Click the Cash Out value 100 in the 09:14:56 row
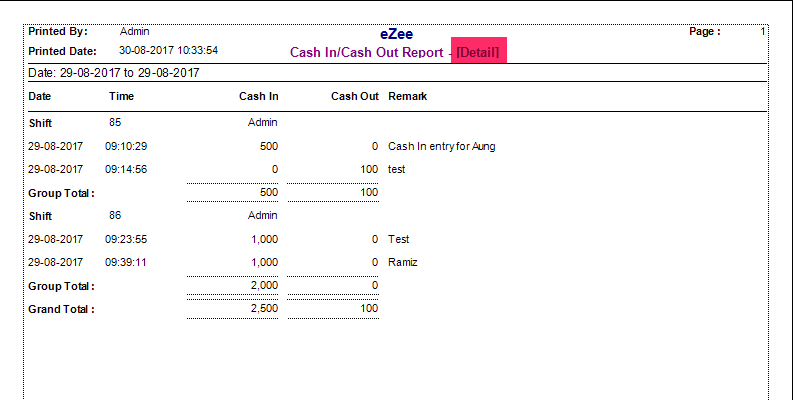793x400 pixels. [x=369, y=169]
